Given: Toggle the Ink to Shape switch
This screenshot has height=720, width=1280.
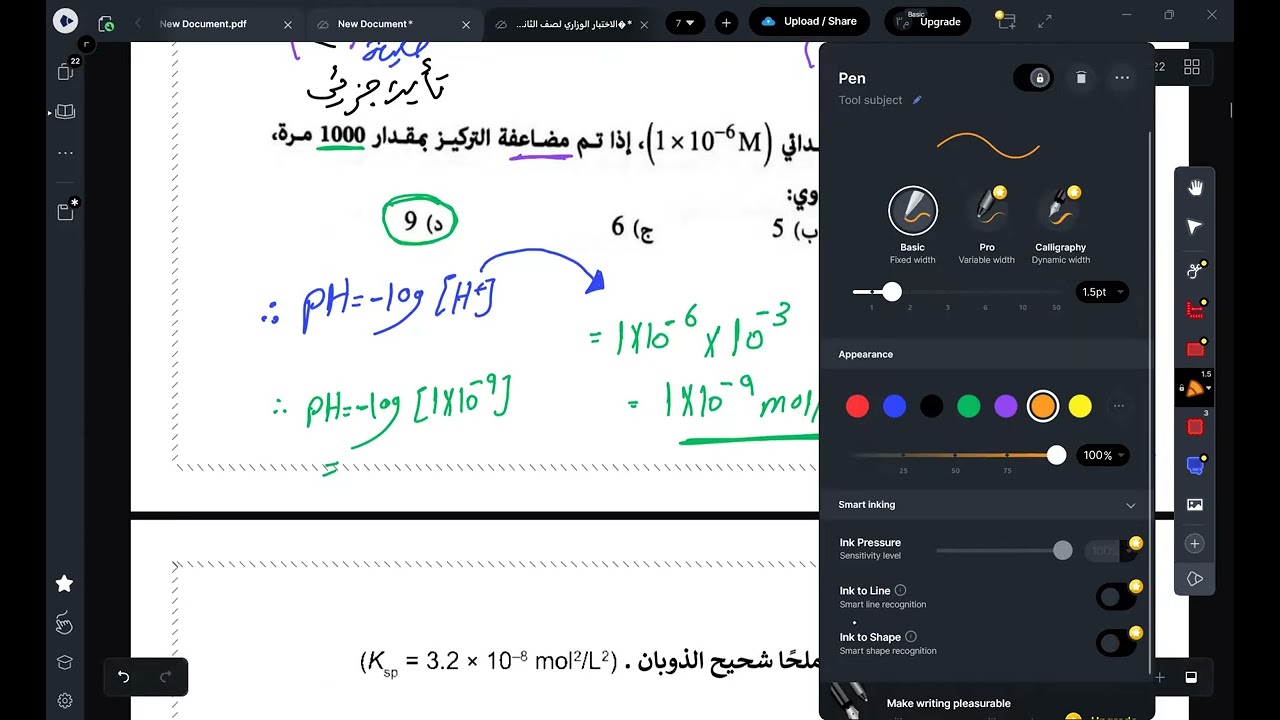Looking at the screenshot, I should pos(1115,643).
